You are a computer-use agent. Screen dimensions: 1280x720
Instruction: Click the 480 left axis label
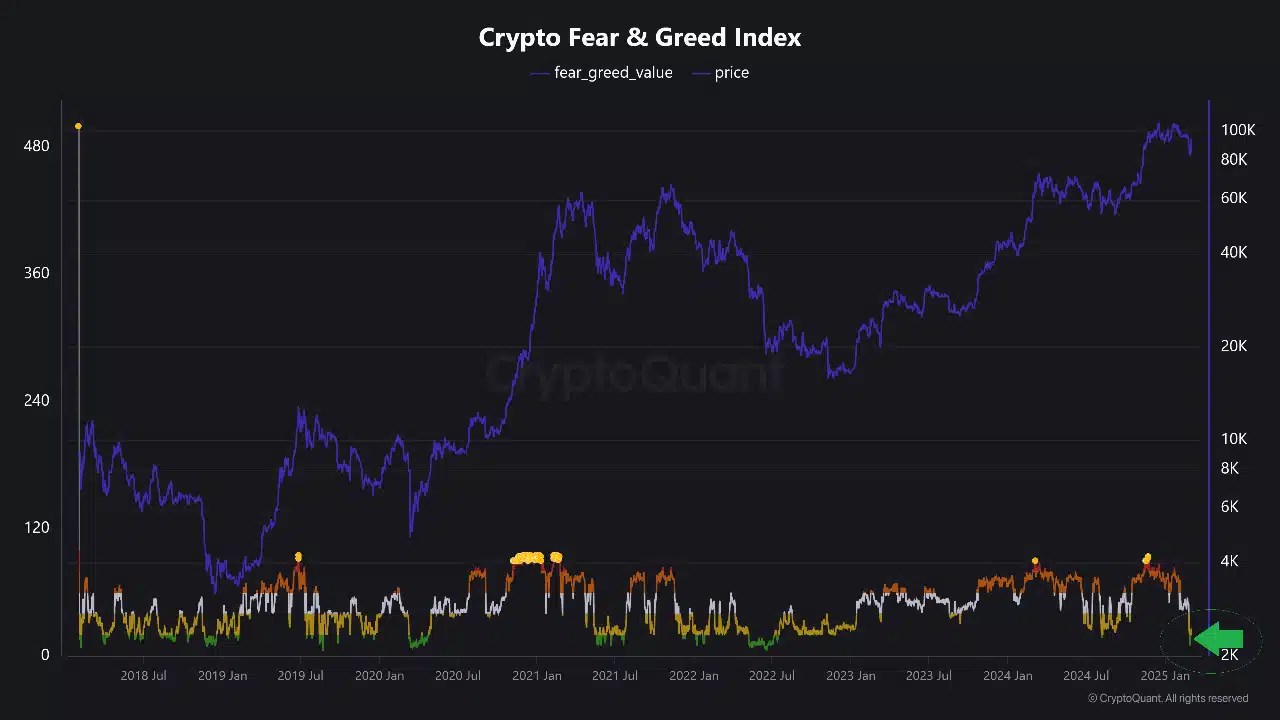37,146
